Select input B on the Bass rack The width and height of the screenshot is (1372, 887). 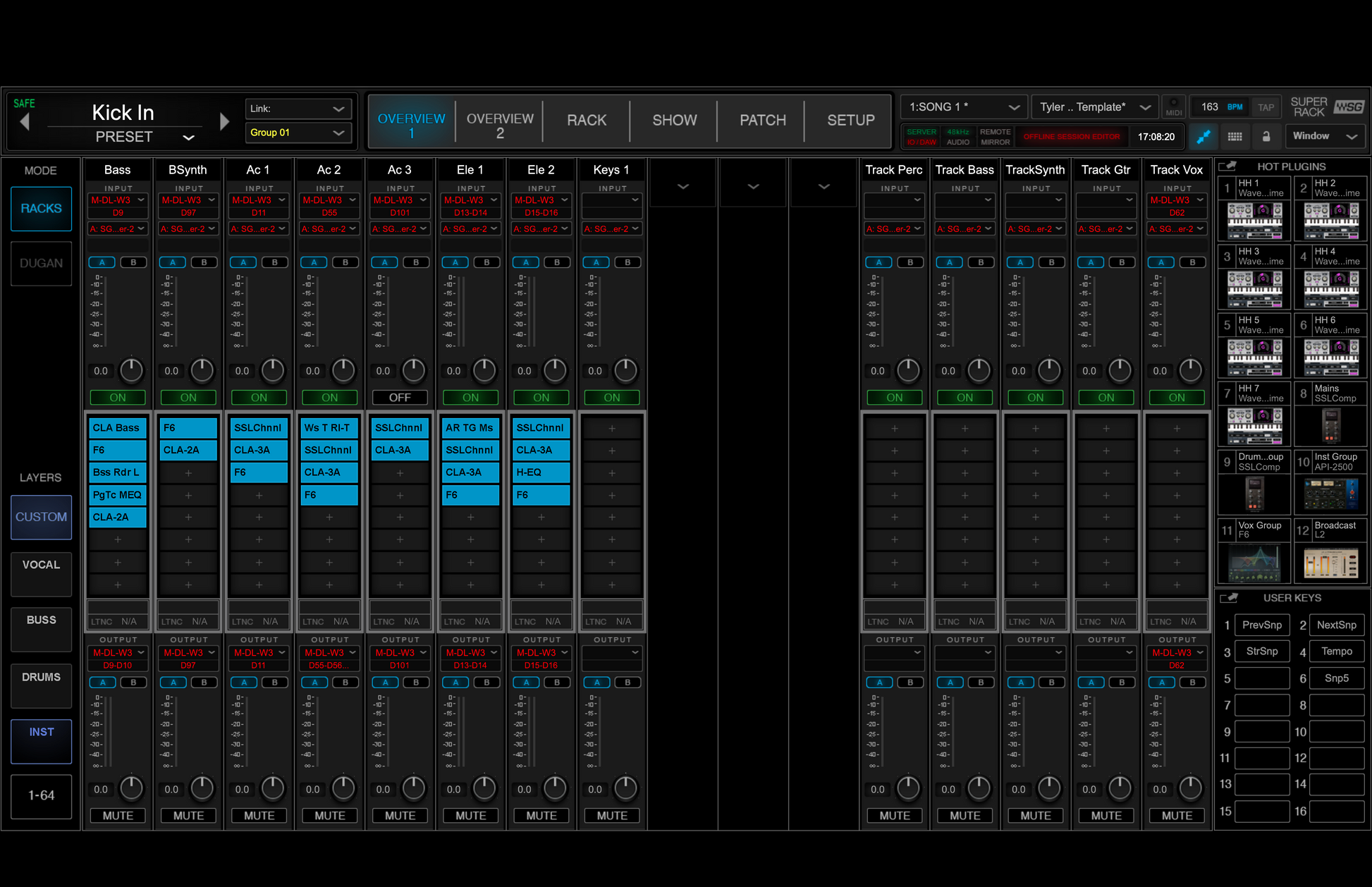[133, 262]
